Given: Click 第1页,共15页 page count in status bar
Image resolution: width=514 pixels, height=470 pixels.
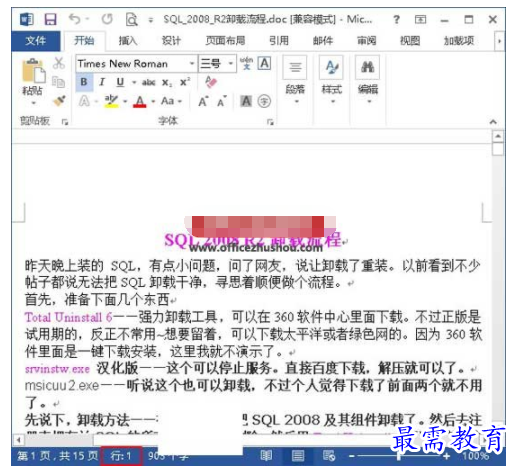Looking at the screenshot, I should 58,456.
